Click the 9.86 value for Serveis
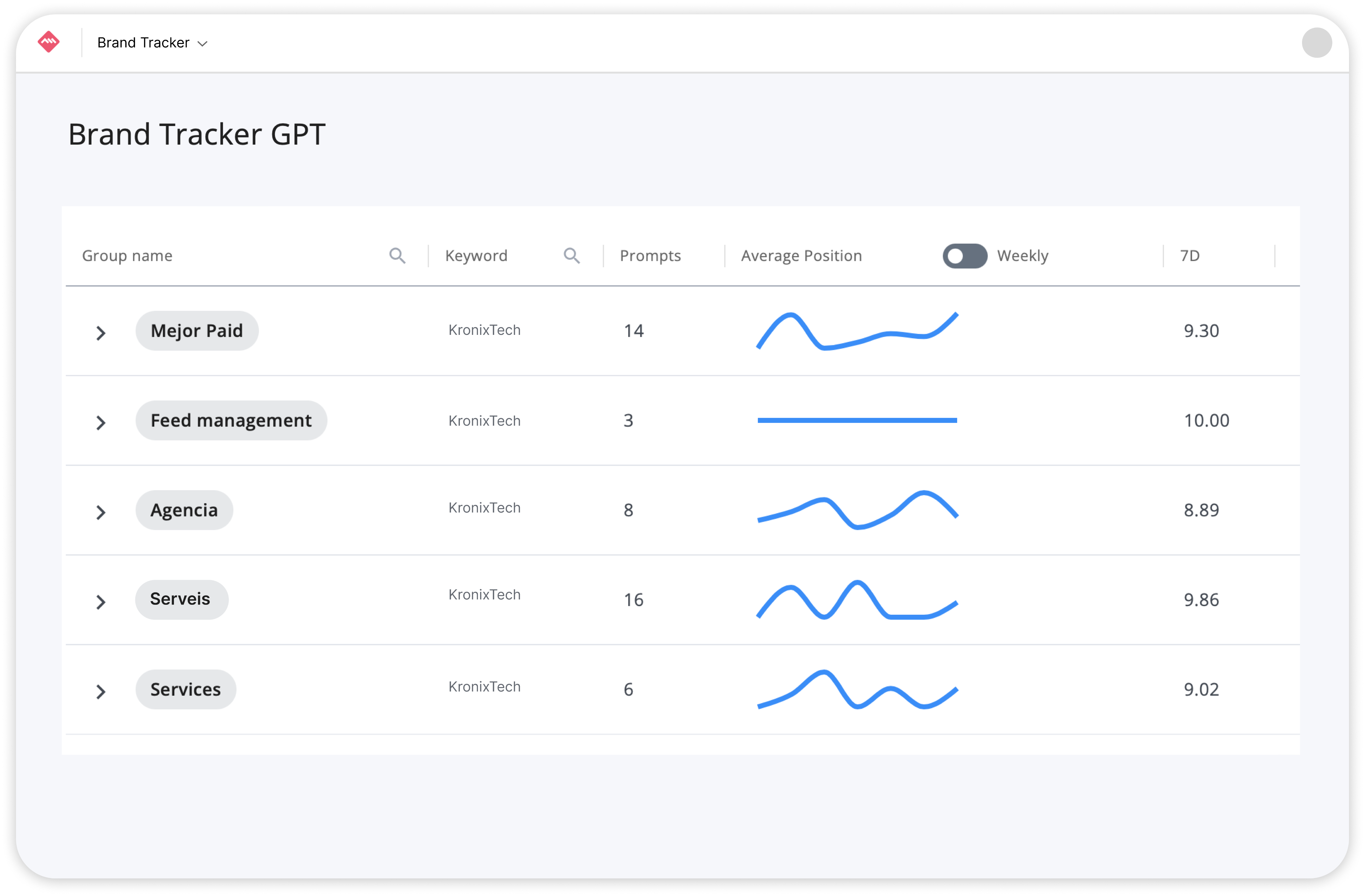The width and height of the screenshot is (1365, 896). 1202,600
